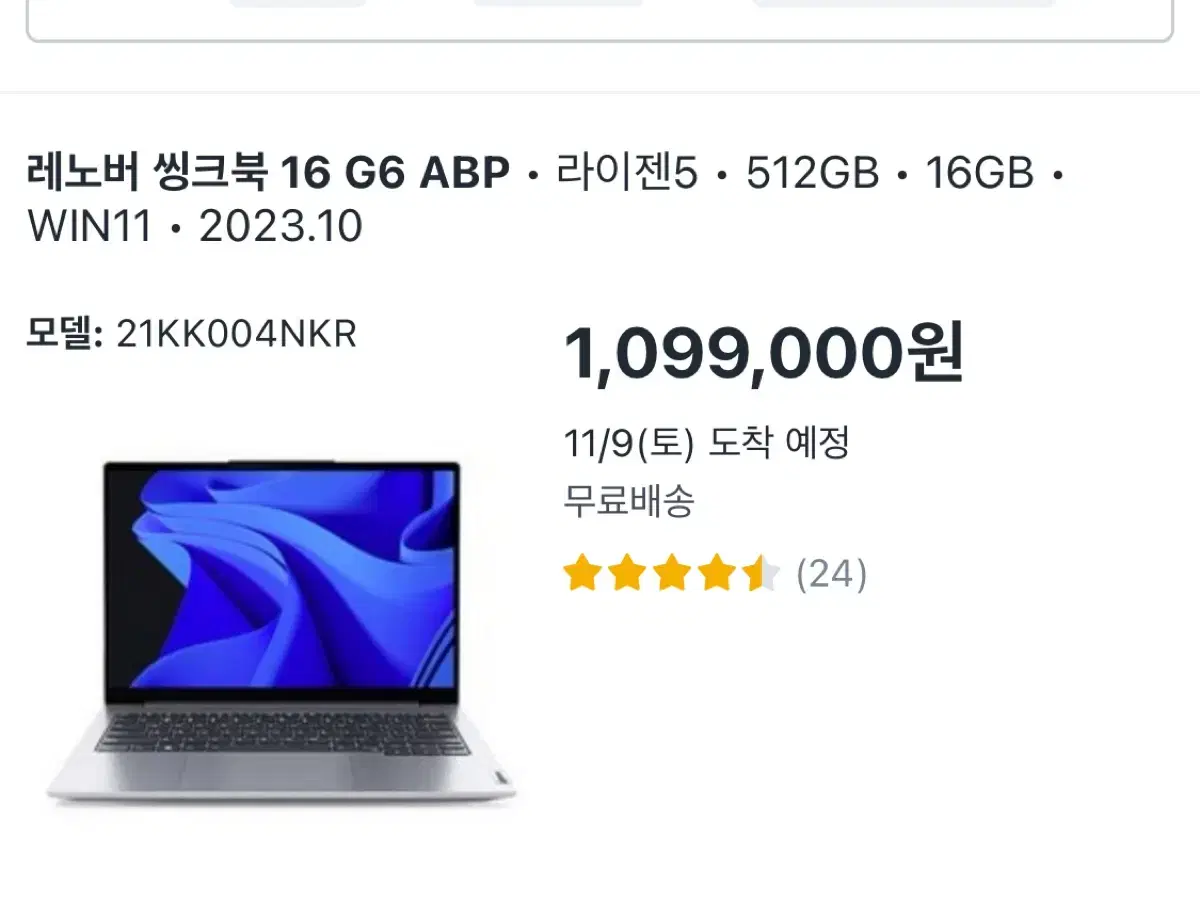Click the 512GB storage spec
The image size is (1200, 901).
pyautogui.click(x=812, y=175)
